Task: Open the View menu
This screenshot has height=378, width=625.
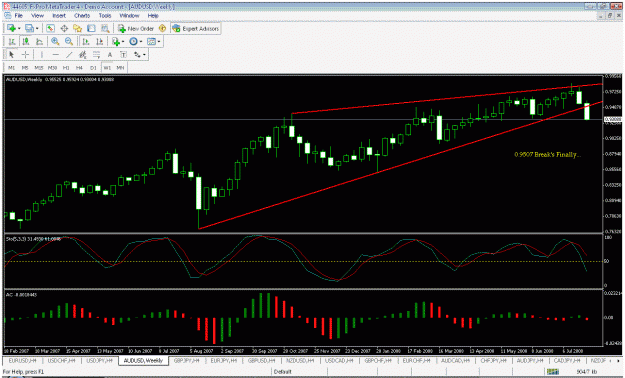Action: (x=37, y=16)
